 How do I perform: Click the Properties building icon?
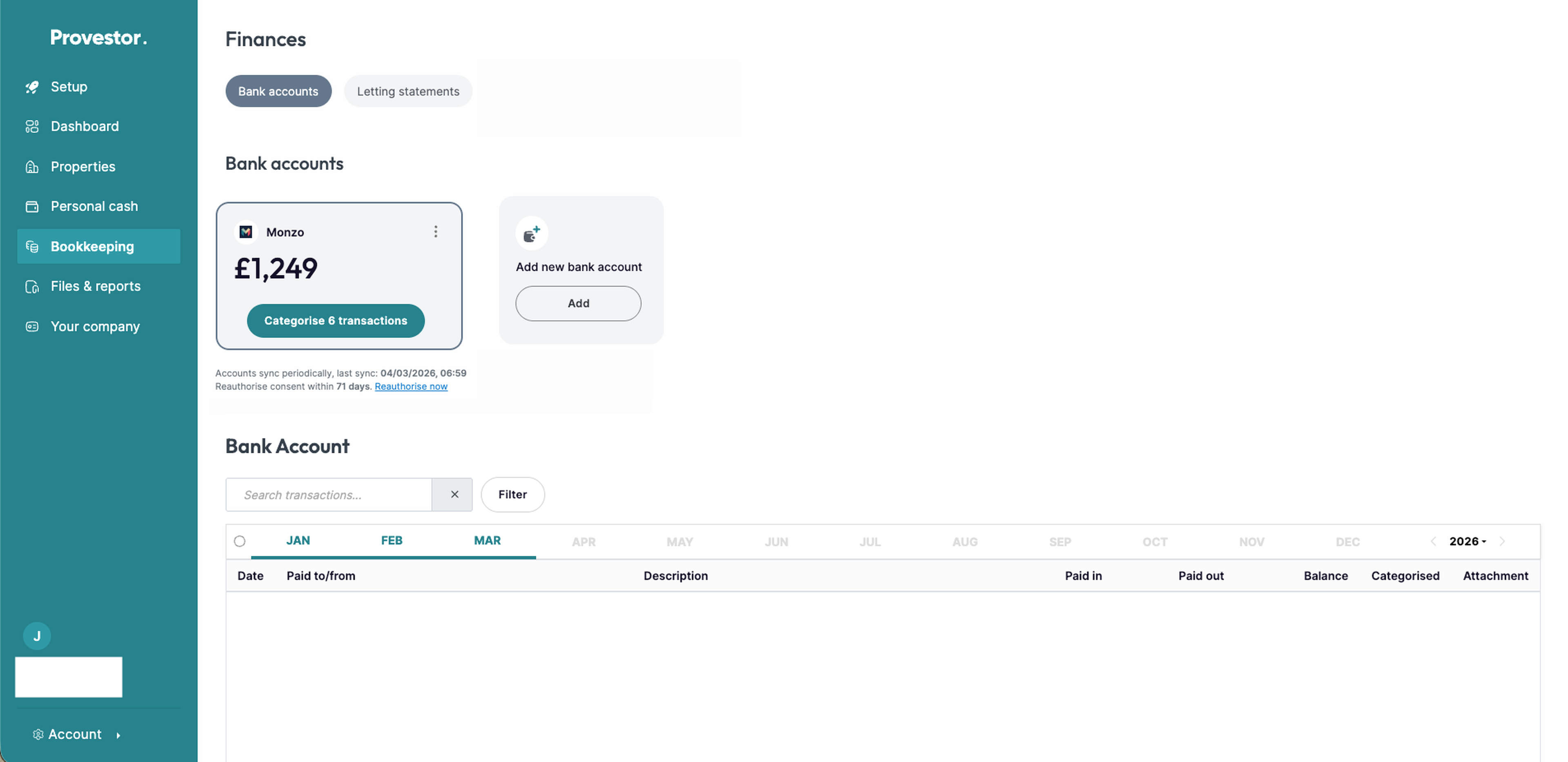click(x=32, y=167)
